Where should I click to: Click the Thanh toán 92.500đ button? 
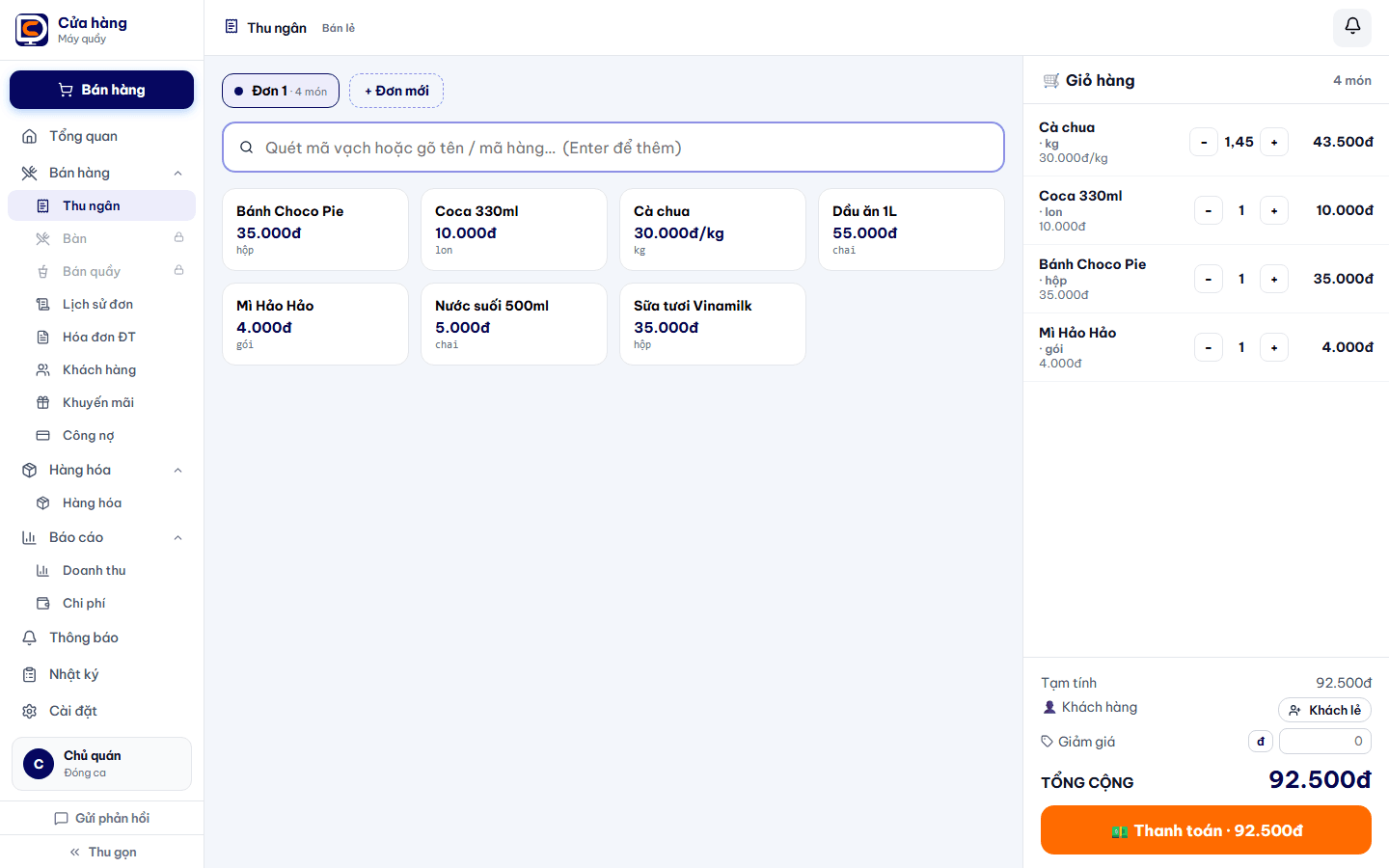tap(1206, 830)
